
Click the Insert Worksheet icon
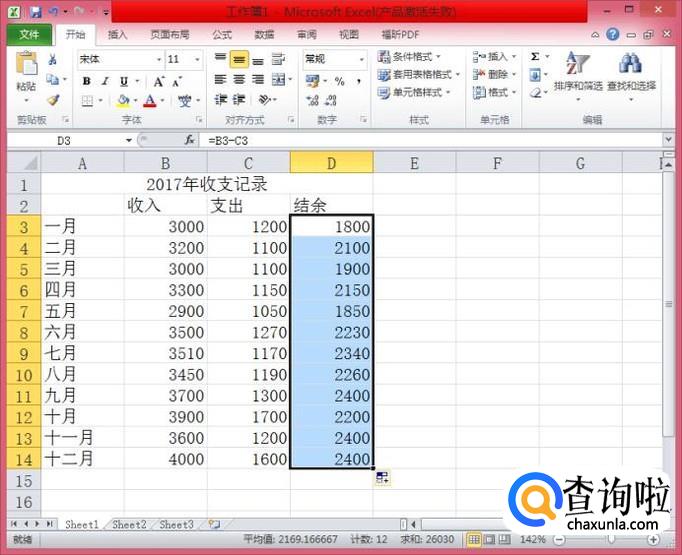pos(214,524)
